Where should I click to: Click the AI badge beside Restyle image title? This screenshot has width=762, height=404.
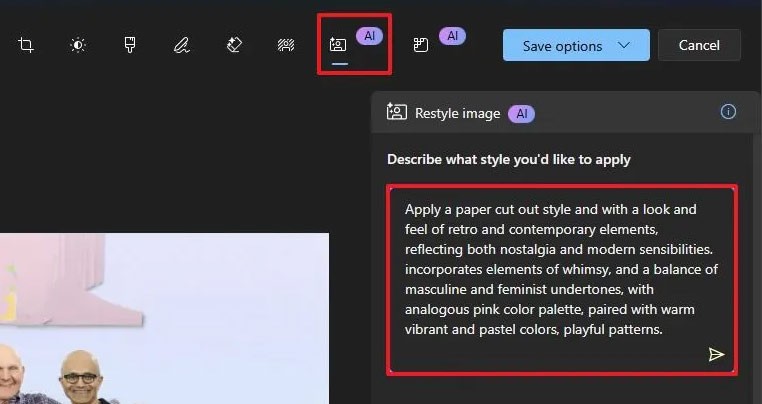click(x=521, y=113)
